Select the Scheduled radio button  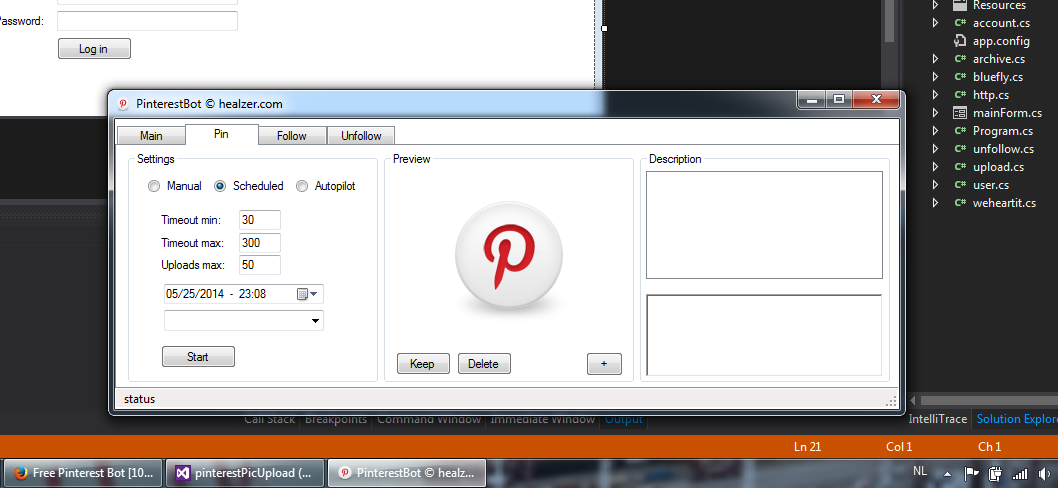pyautogui.click(x=248, y=186)
